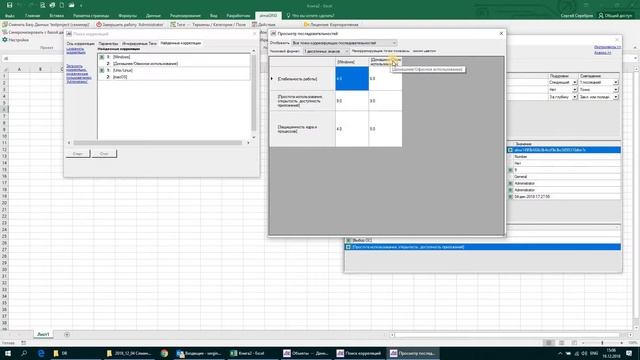
Task: Open the Нет dropdown in right panel
Action: [x=562, y=89]
